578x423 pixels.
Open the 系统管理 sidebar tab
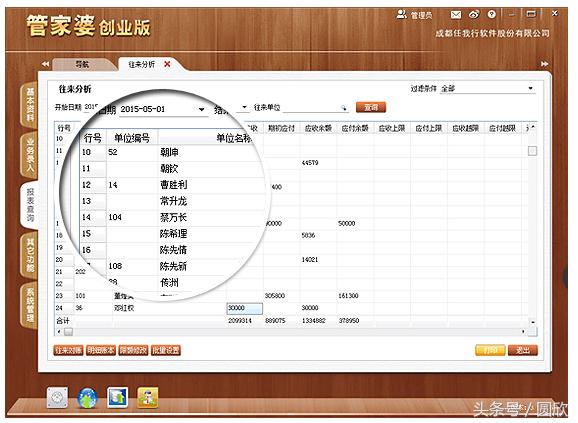(30, 305)
